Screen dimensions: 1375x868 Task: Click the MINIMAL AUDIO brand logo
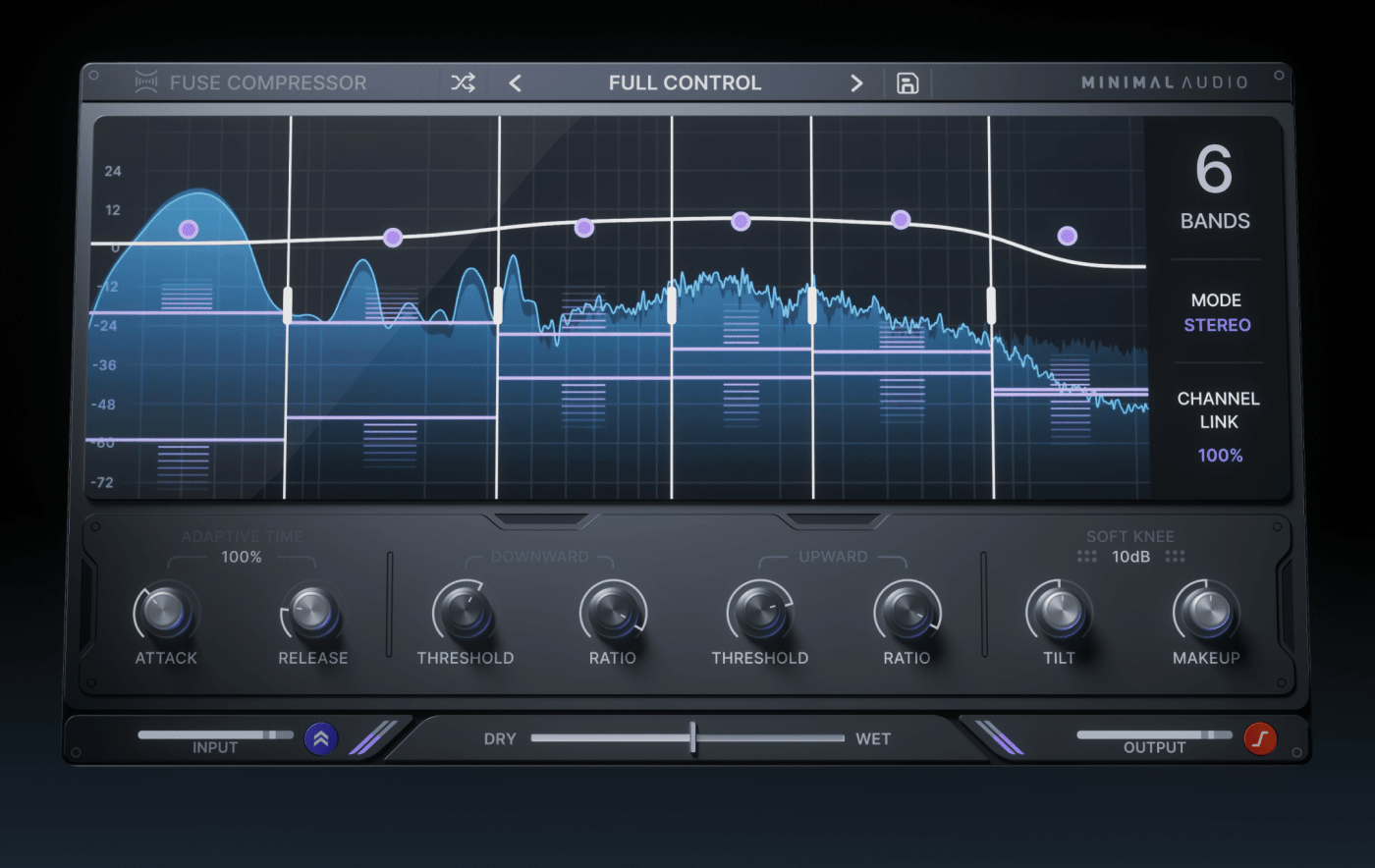pos(1164,82)
